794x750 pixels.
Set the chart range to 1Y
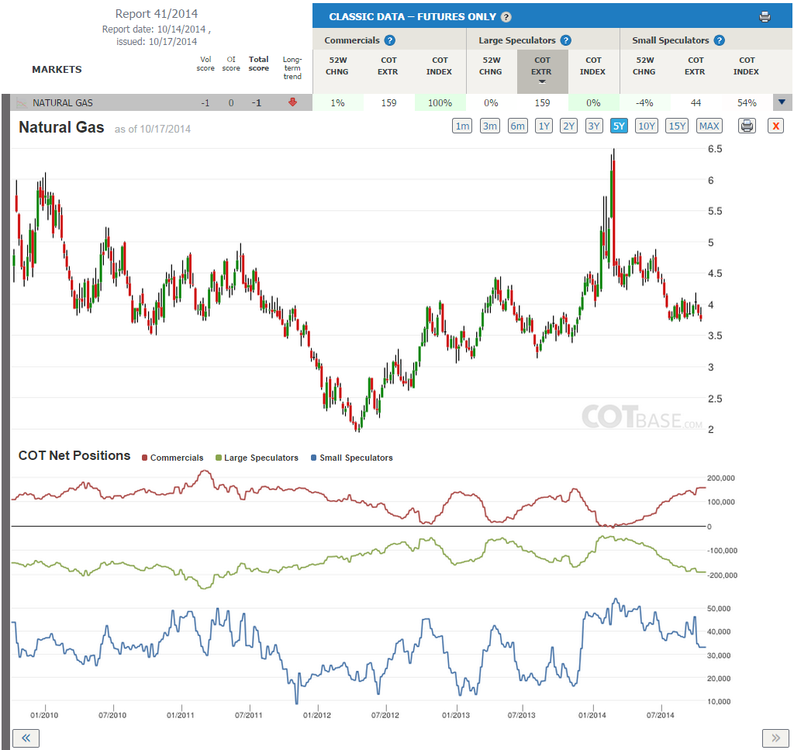point(544,126)
